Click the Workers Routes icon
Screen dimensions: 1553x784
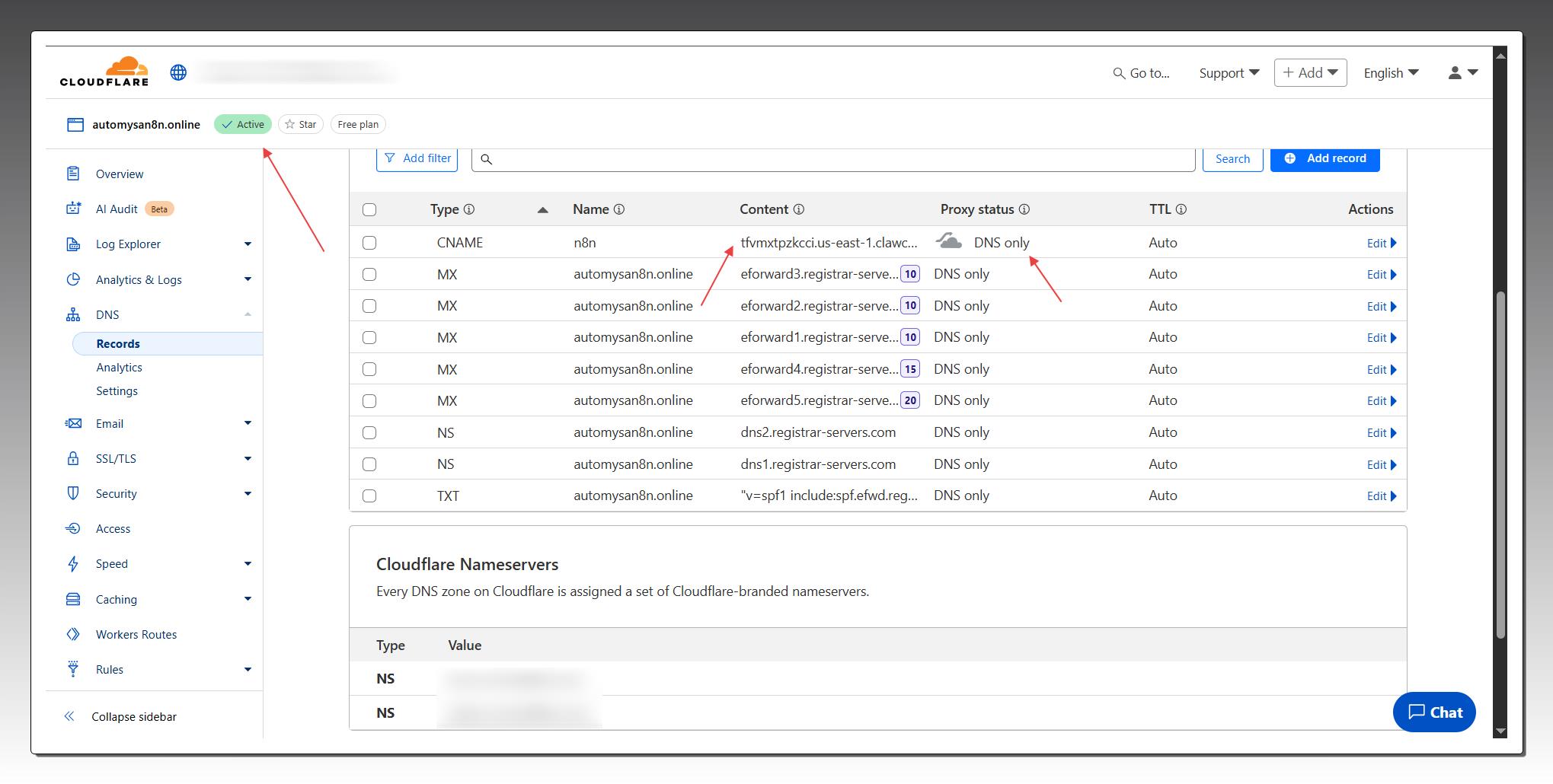[73, 634]
